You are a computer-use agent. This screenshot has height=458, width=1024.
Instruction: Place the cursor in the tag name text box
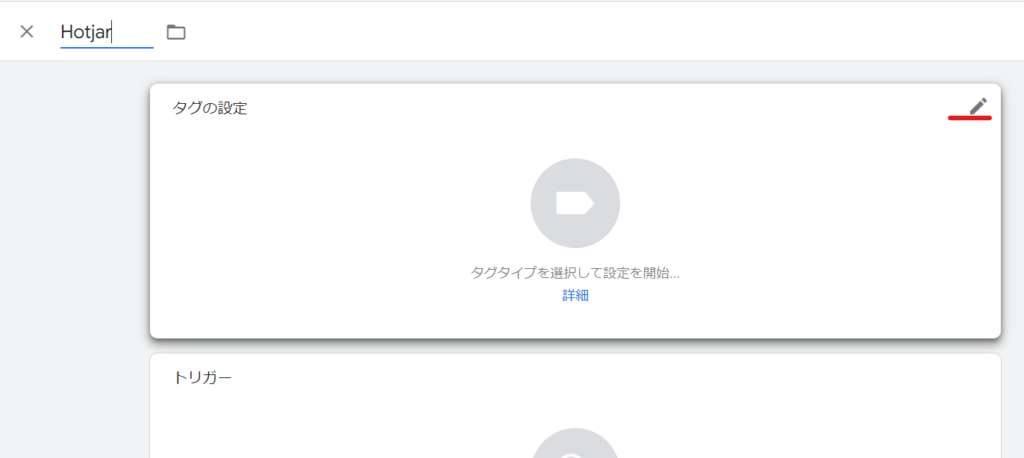point(107,33)
